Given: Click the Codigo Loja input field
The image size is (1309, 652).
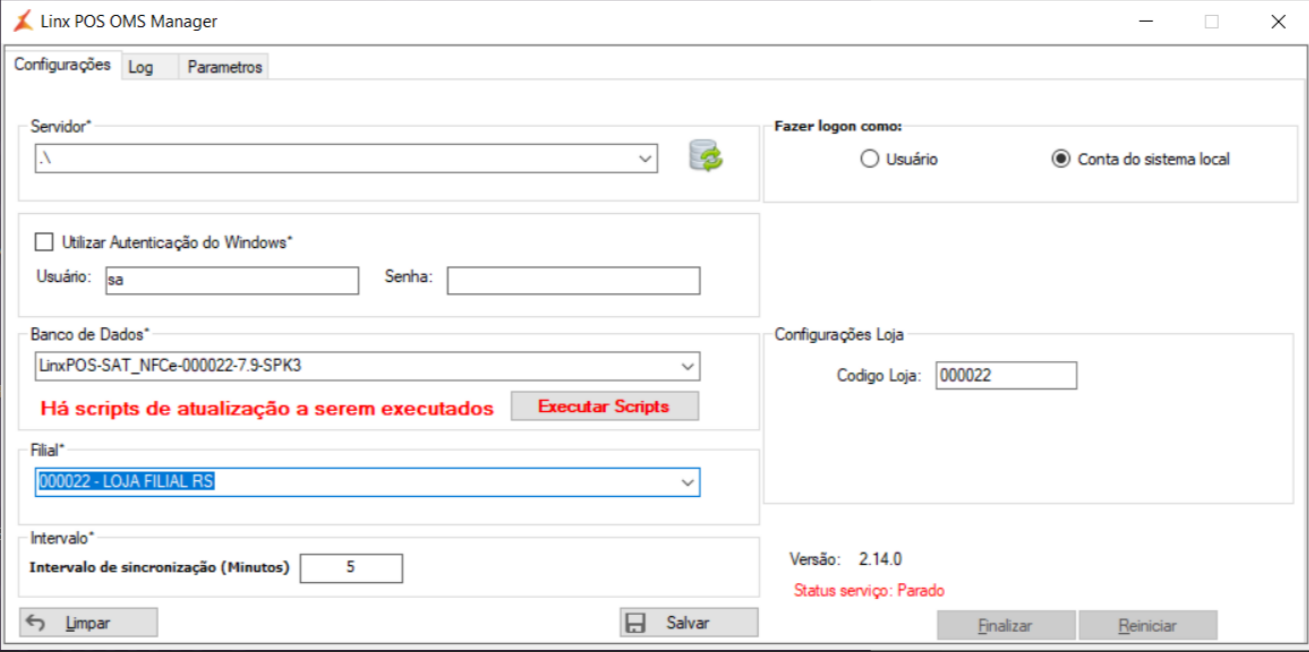Looking at the screenshot, I should pyautogui.click(x=1006, y=375).
